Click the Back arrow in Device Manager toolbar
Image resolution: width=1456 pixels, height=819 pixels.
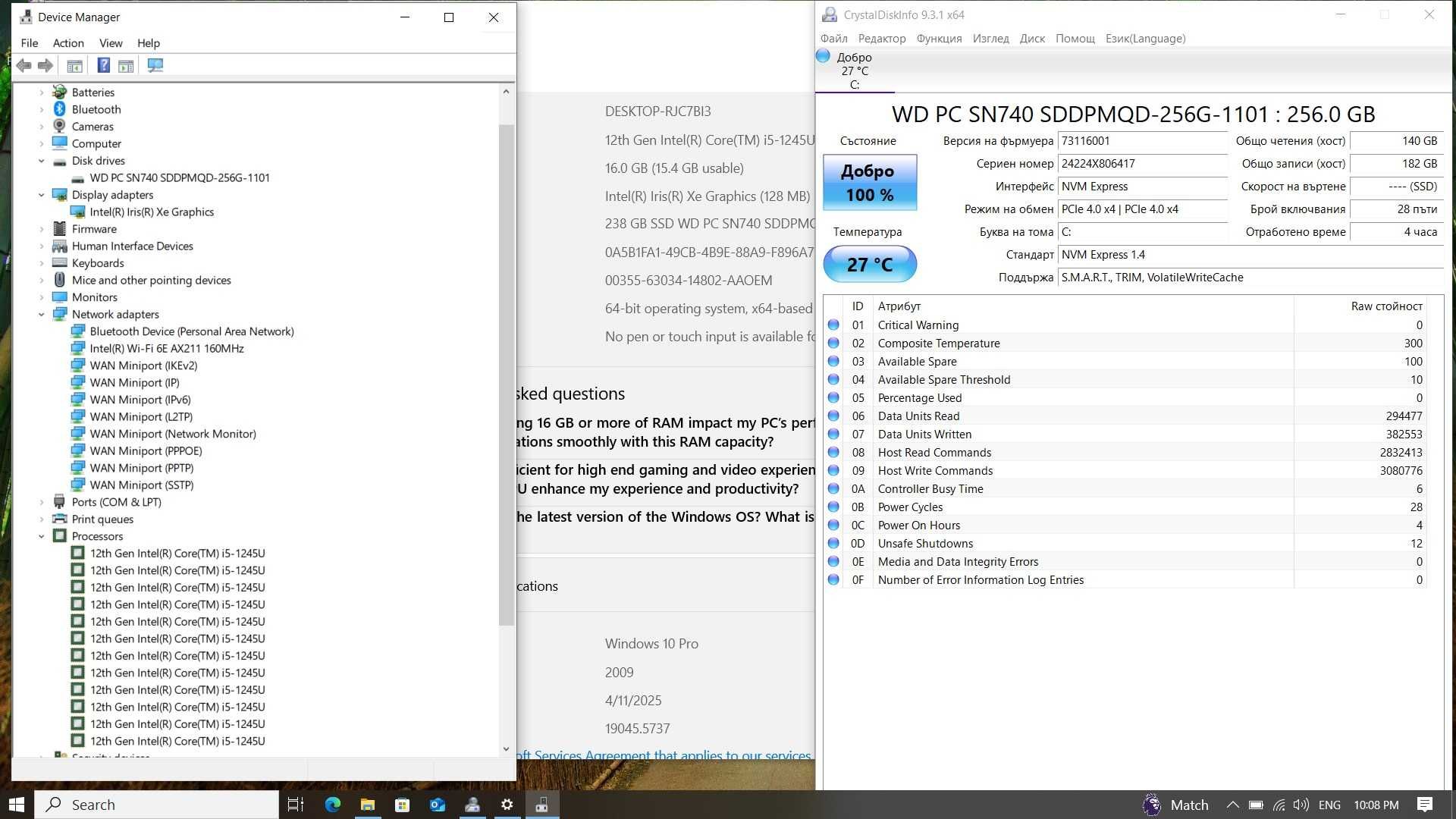[24, 65]
